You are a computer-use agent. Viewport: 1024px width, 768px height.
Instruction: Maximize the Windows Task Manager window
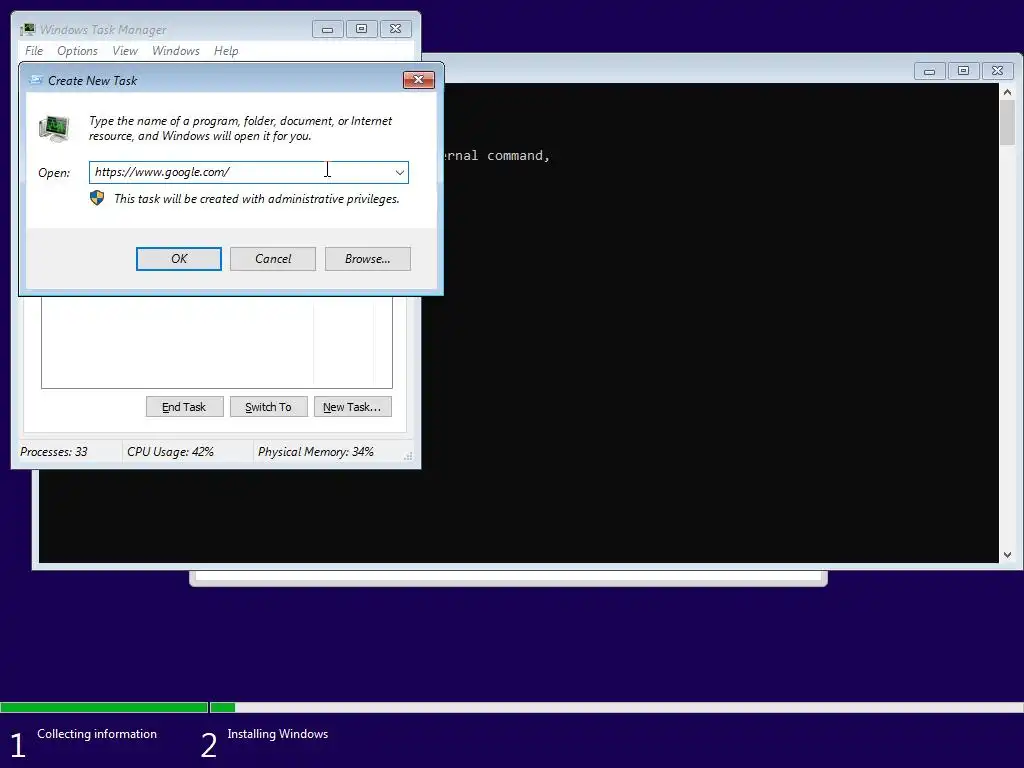pos(362,29)
